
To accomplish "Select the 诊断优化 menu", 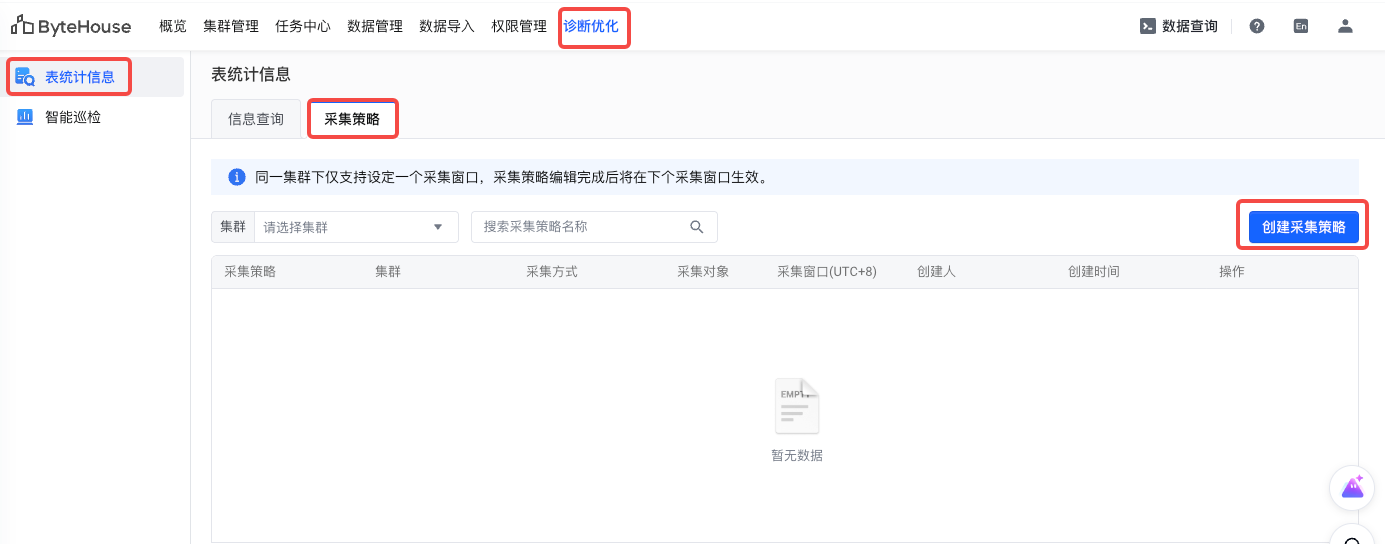I will coord(591,27).
